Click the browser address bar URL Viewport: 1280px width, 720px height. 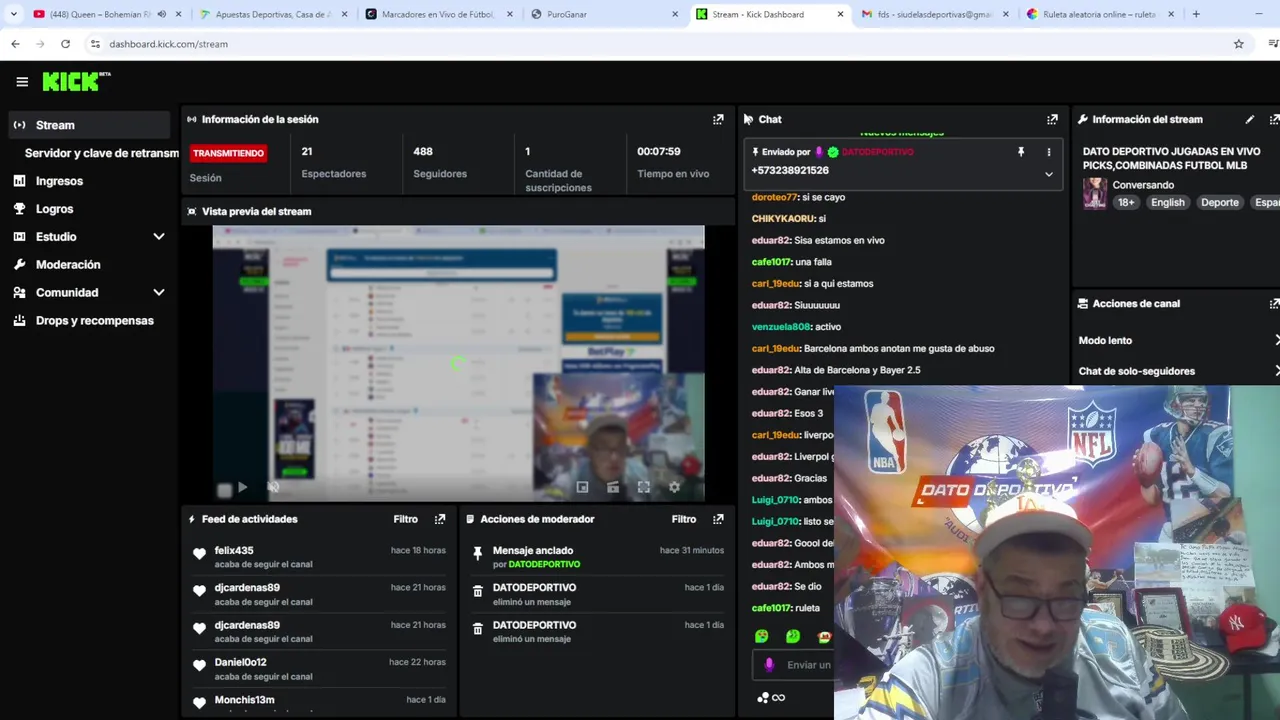[168, 44]
